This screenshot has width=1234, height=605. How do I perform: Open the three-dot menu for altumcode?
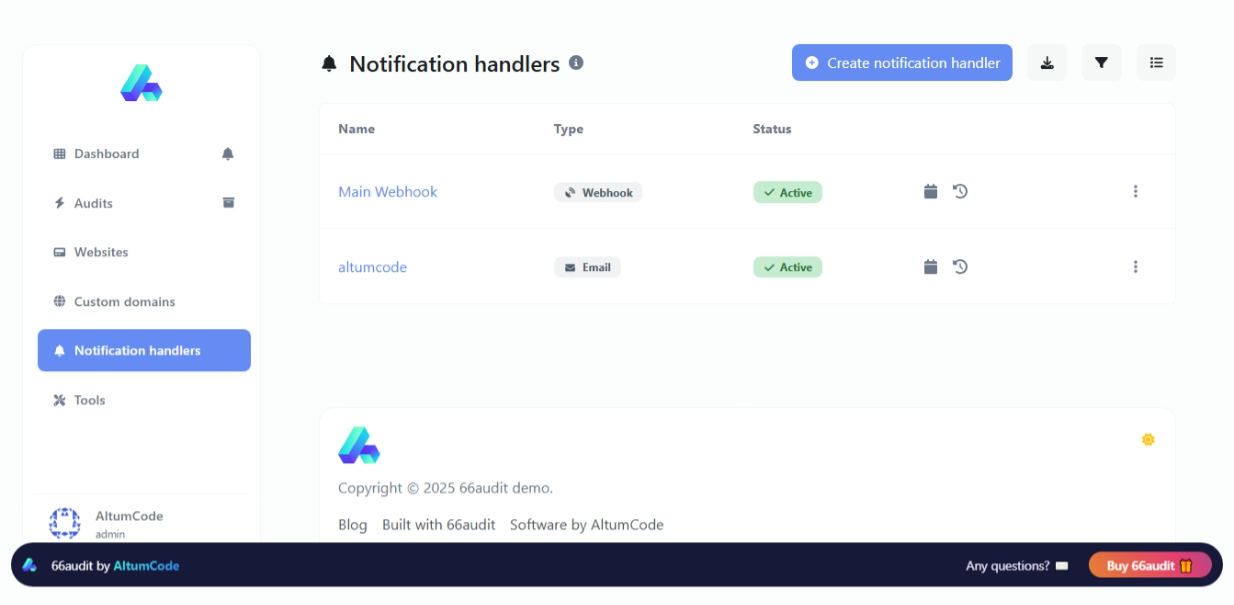(x=1135, y=267)
